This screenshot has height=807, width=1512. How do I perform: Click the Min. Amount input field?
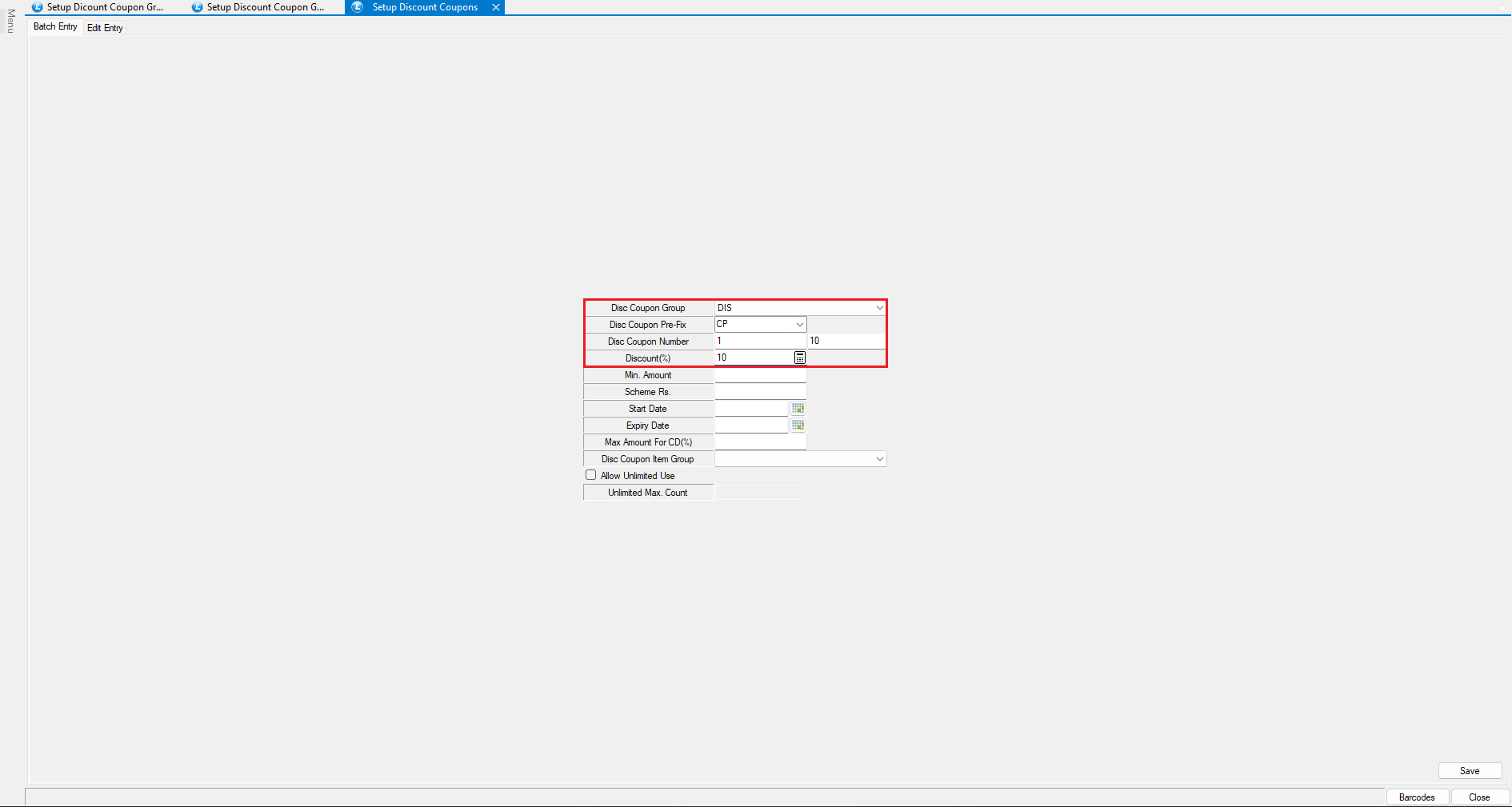tap(760, 375)
